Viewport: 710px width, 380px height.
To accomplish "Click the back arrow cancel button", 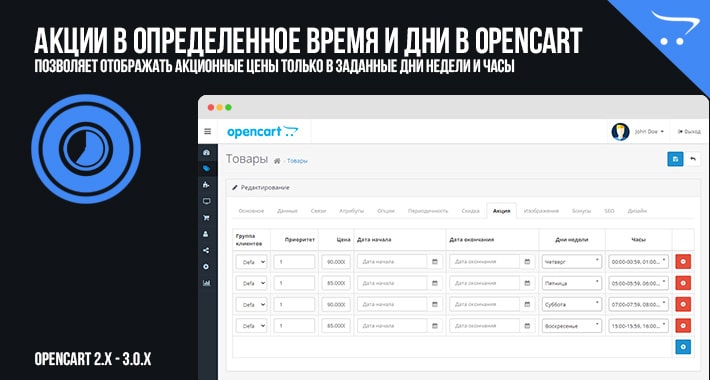I will (693, 159).
